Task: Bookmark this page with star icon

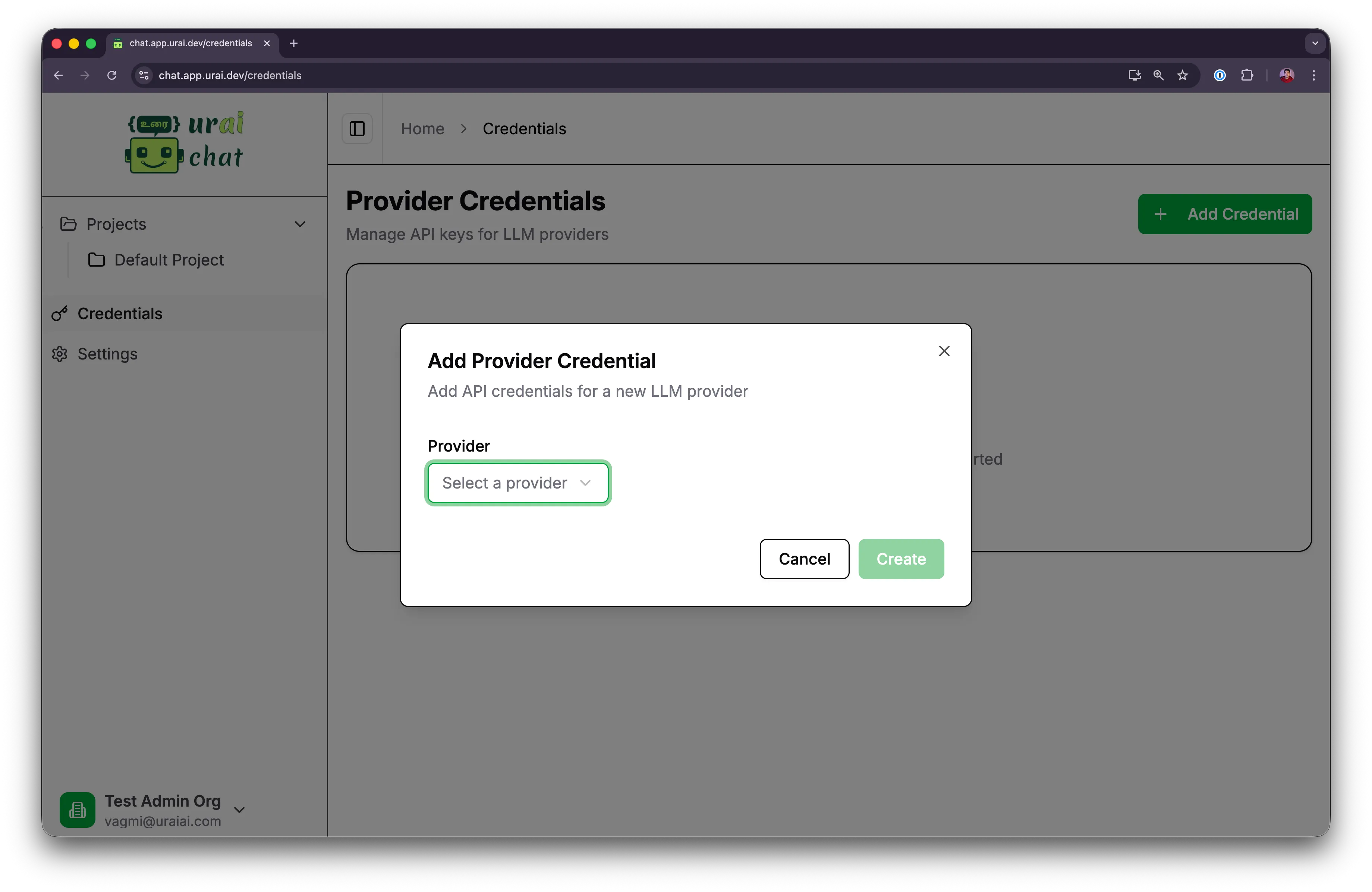Action: tap(1182, 76)
